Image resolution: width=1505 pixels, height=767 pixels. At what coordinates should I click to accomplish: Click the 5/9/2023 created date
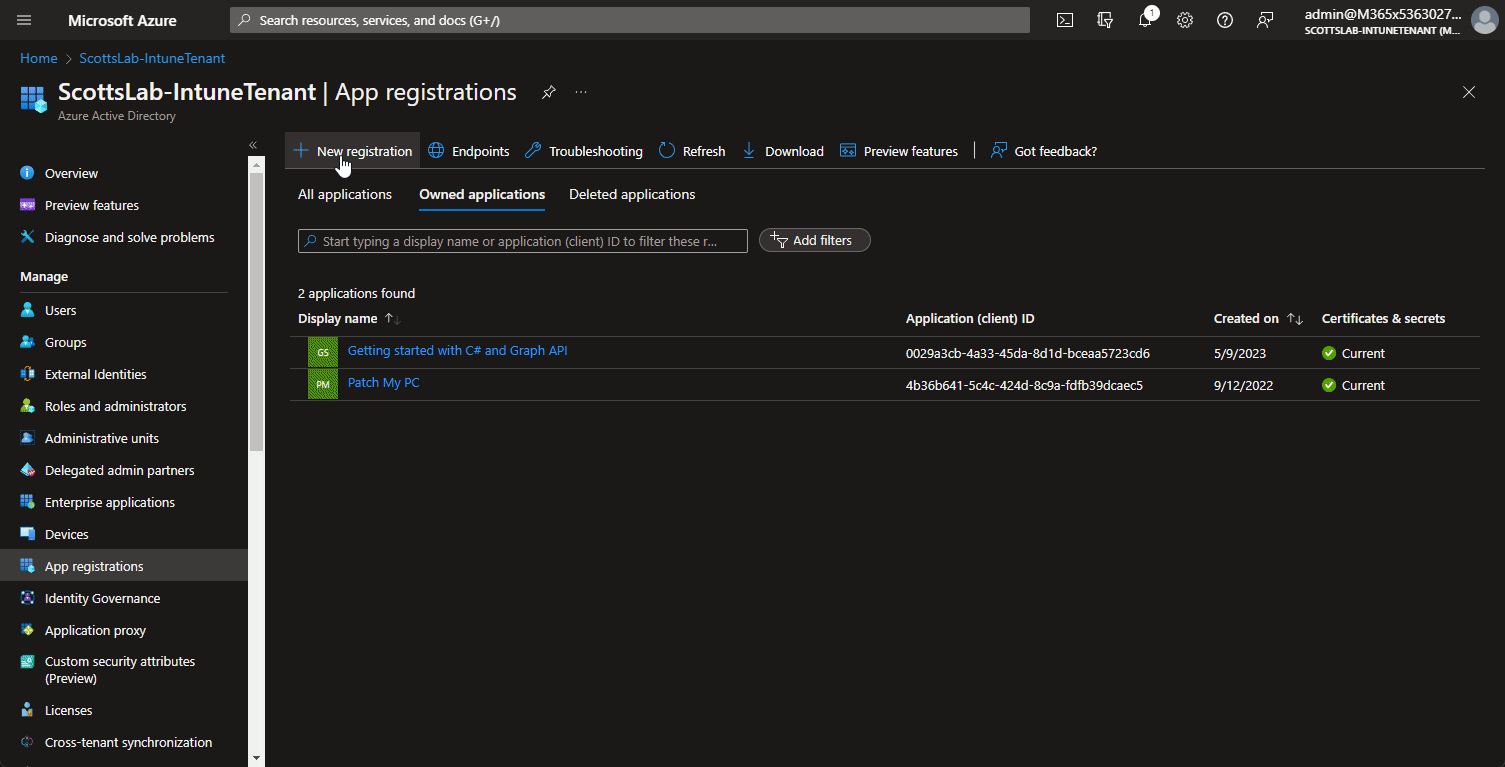pos(1240,353)
